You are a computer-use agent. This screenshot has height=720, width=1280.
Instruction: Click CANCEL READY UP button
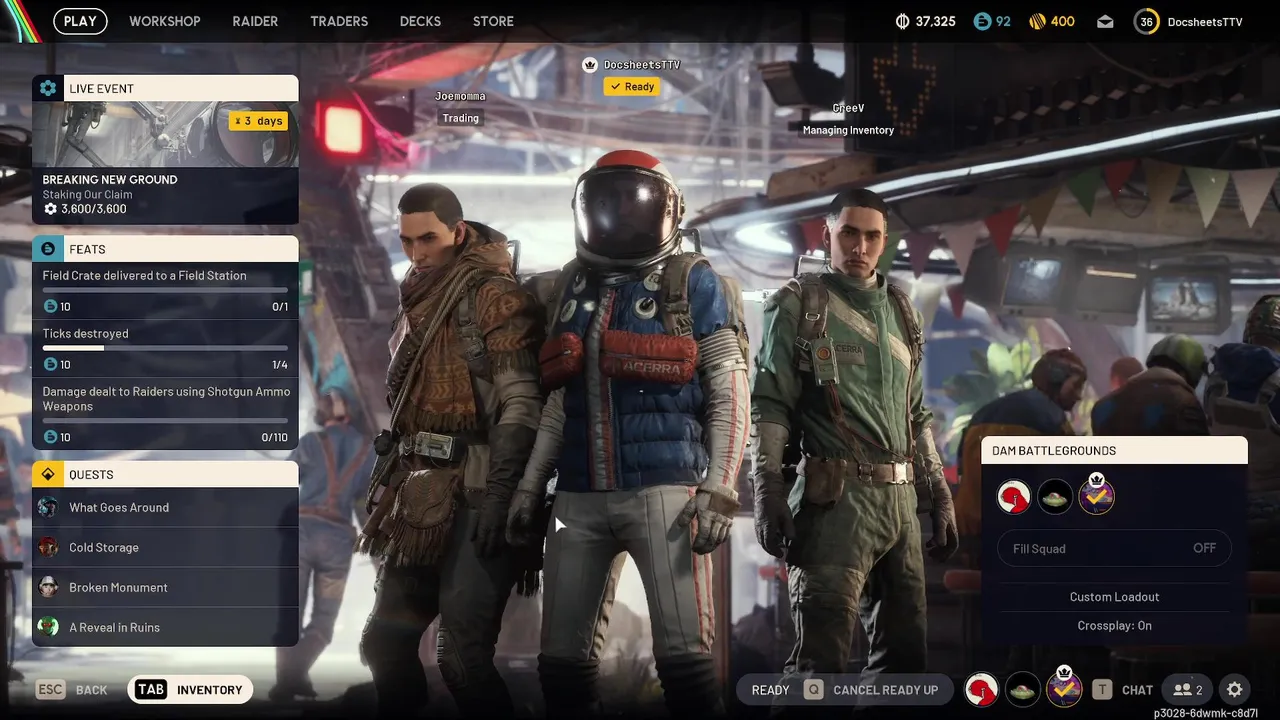pos(871,690)
